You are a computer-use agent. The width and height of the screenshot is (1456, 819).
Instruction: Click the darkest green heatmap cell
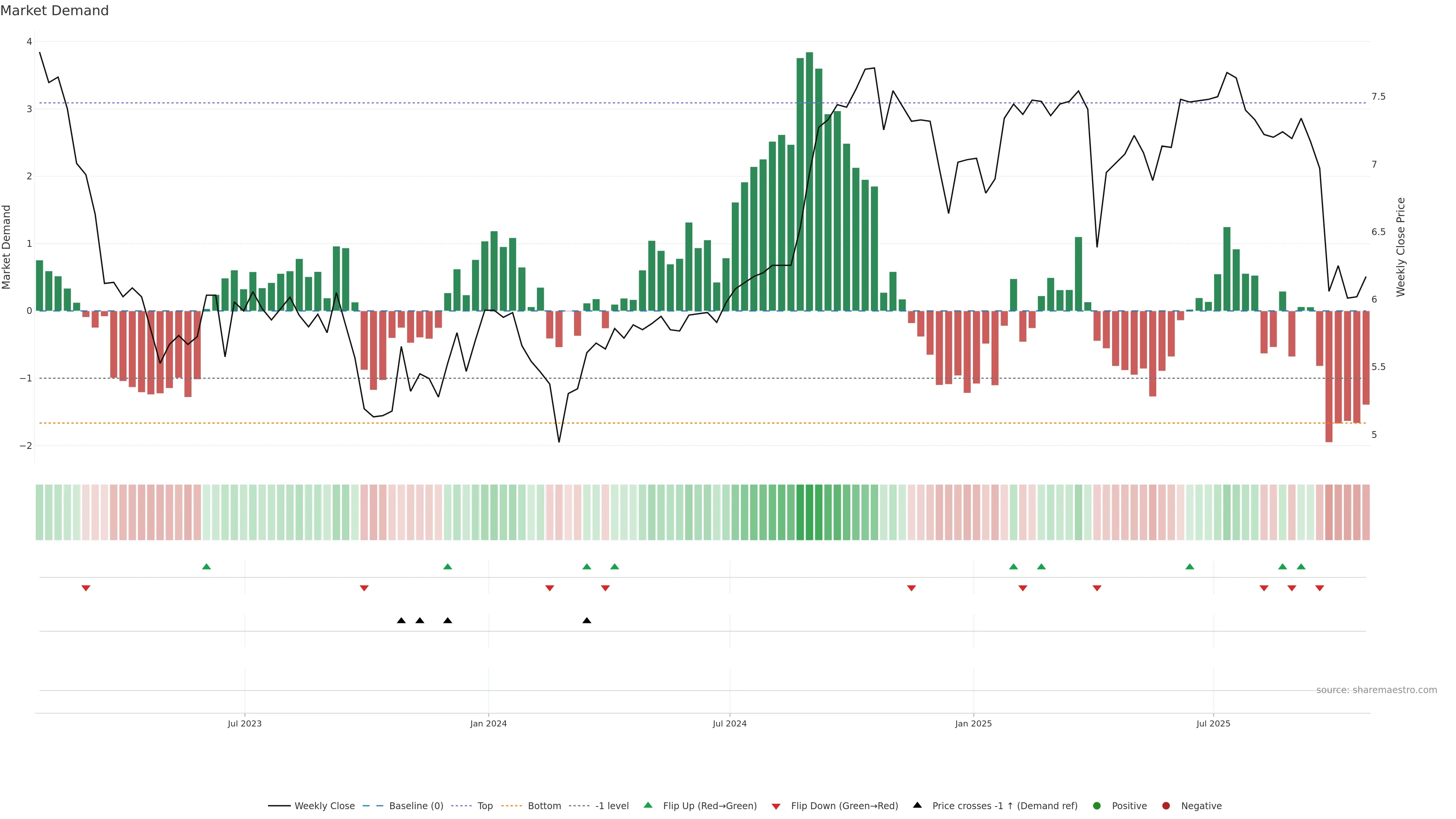pyautogui.click(x=810, y=512)
